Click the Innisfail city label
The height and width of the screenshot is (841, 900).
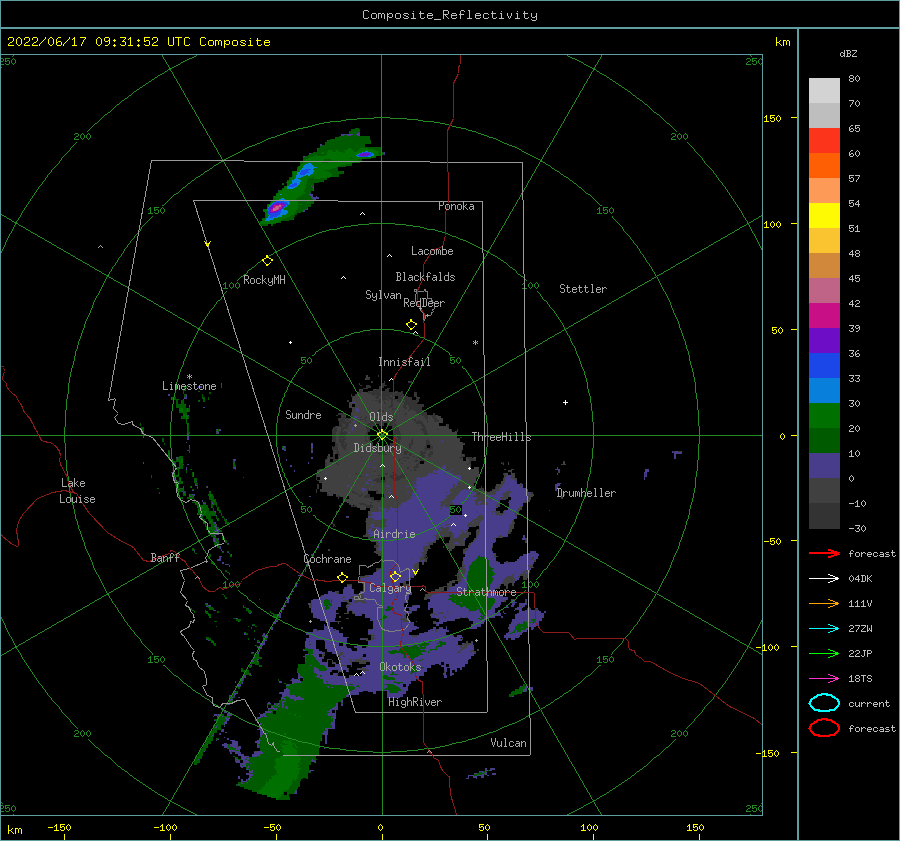pyautogui.click(x=404, y=362)
